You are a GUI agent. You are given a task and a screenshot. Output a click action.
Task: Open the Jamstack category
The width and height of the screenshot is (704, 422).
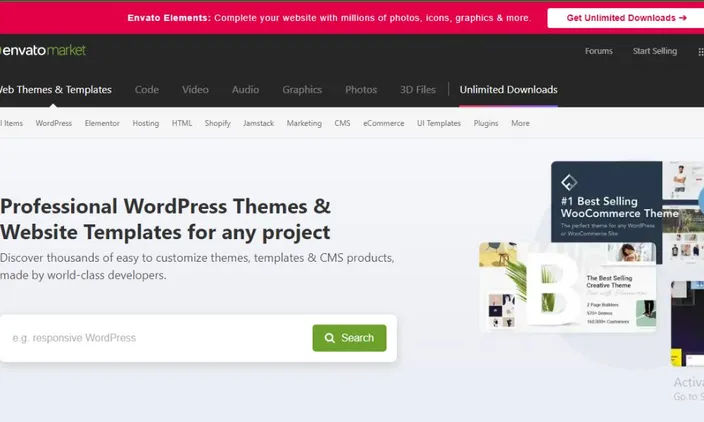pyautogui.click(x=258, y=123)
